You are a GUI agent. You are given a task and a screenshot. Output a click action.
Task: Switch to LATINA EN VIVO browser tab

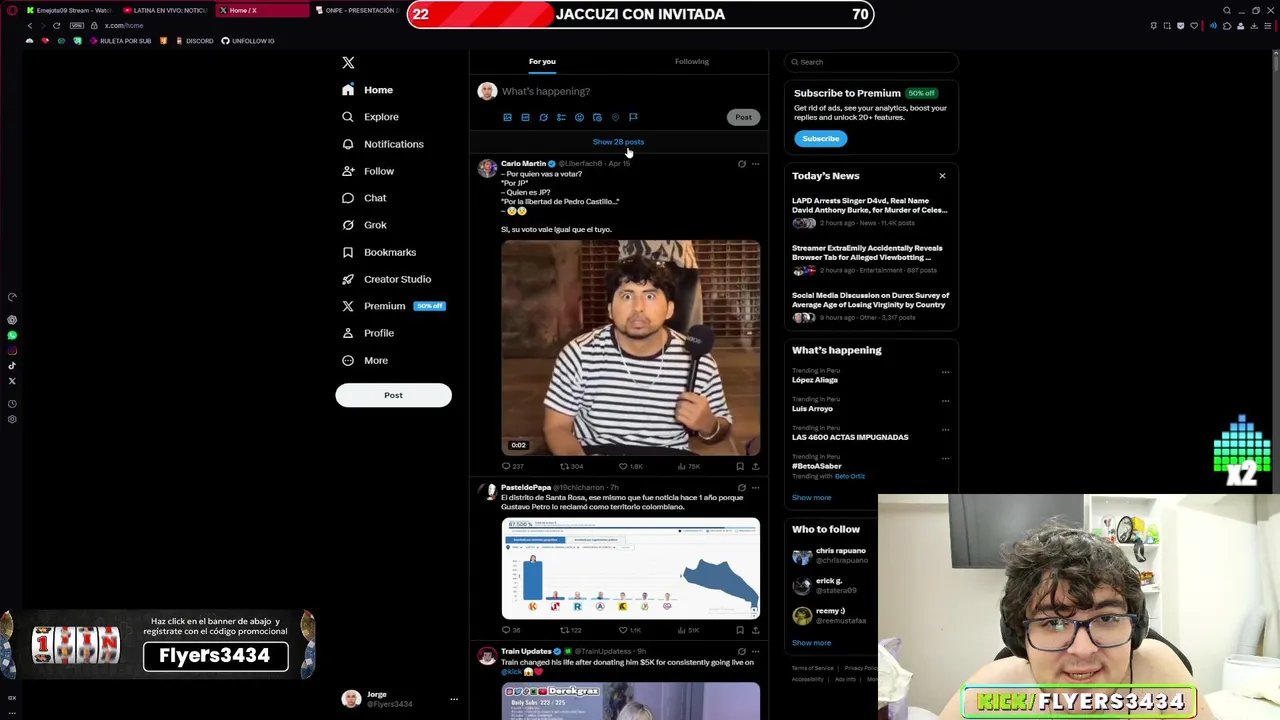pos(165,10)
